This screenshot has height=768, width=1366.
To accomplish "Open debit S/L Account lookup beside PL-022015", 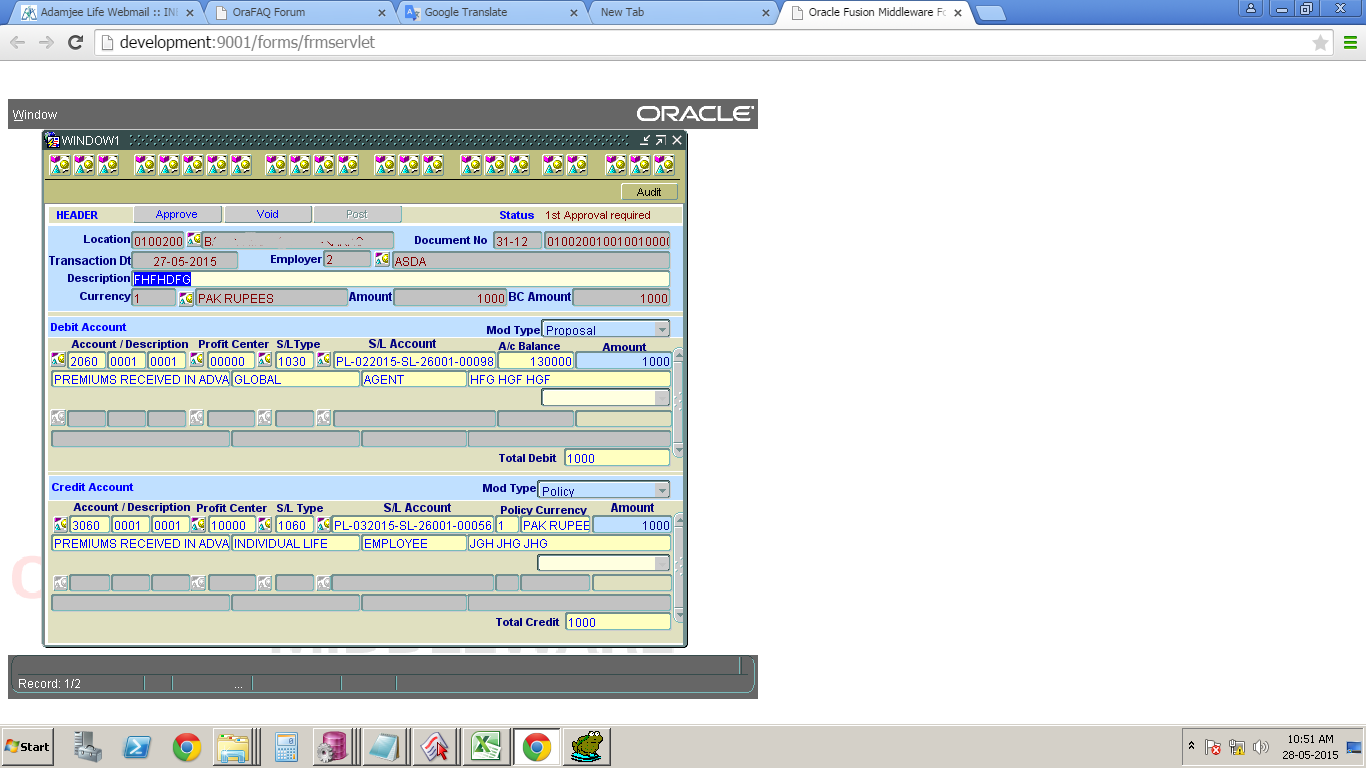I will (x=324, y=360).
